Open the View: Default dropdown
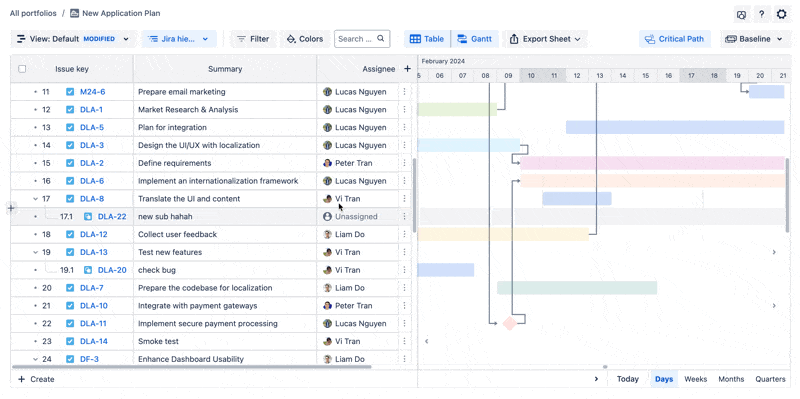 point(72,39)
